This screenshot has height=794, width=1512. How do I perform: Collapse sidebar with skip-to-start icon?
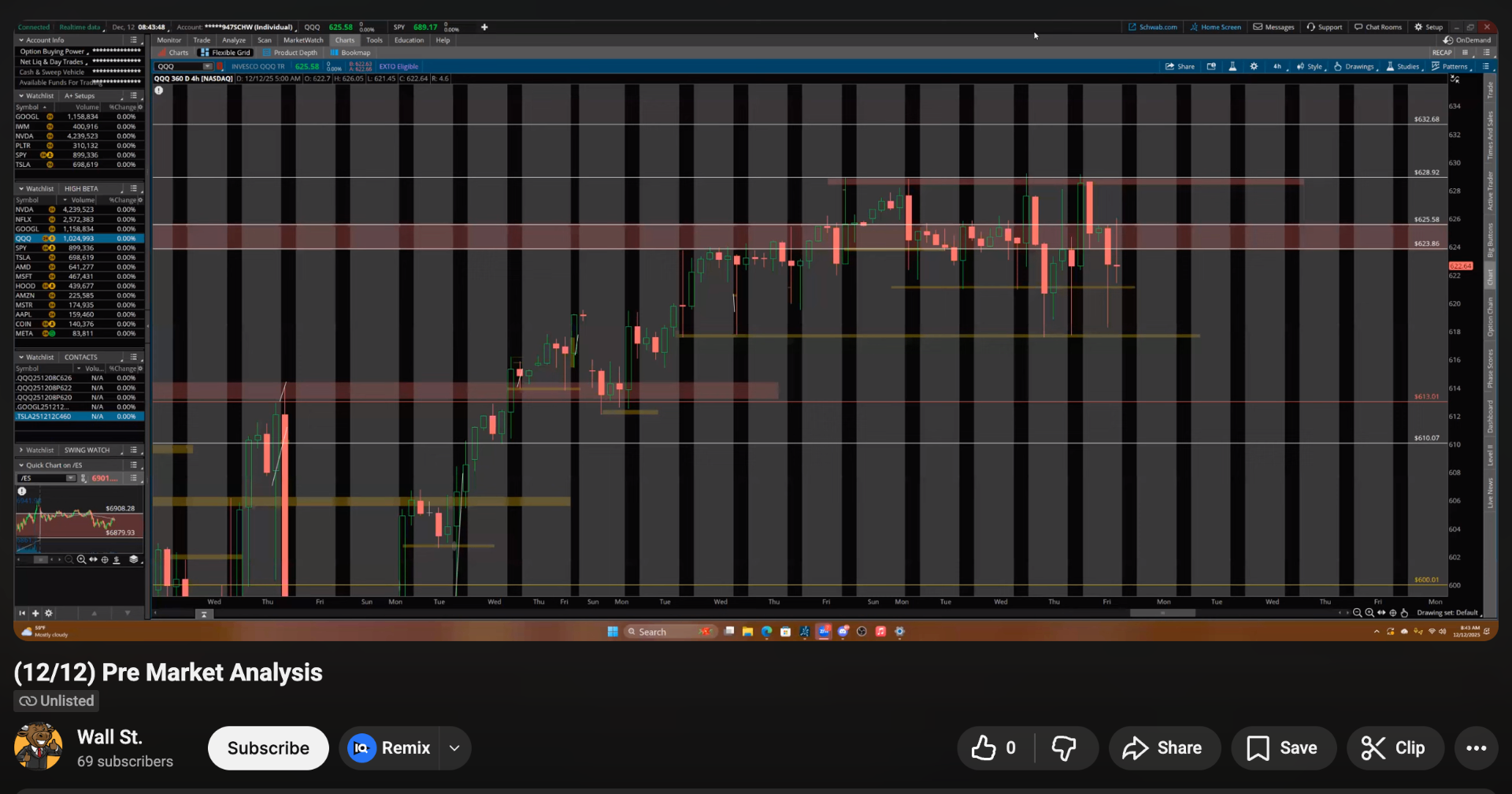pyautogui.click(x=22, y=613)
